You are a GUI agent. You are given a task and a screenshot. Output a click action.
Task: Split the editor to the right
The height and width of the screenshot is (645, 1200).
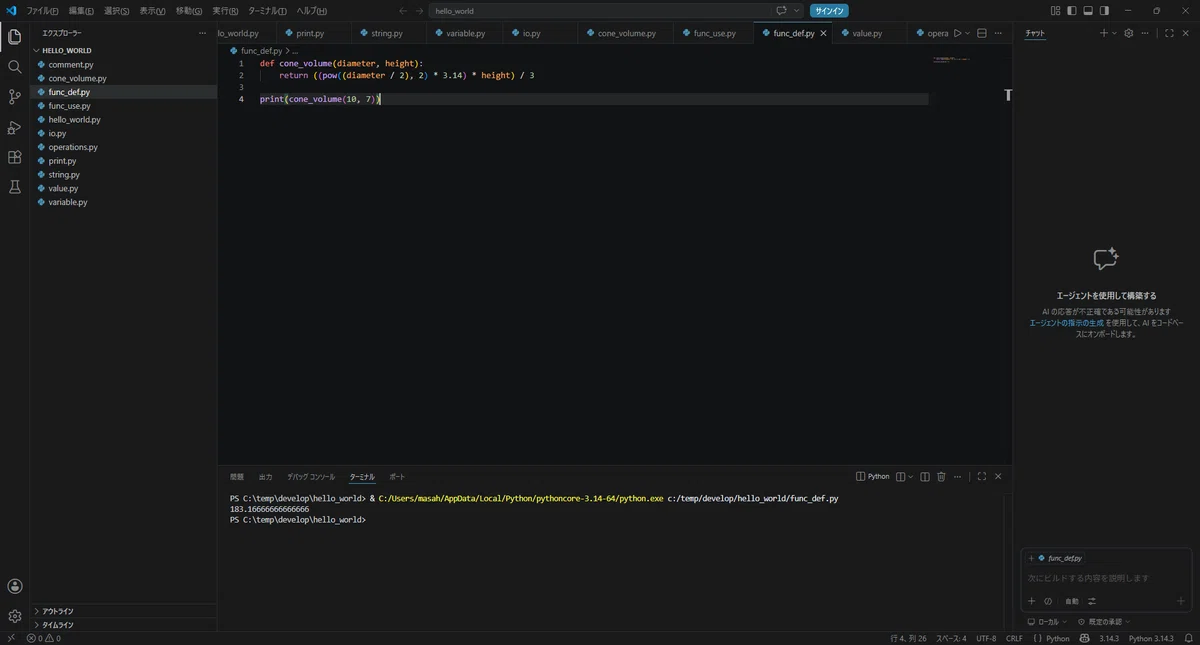[x=981, y=33]
